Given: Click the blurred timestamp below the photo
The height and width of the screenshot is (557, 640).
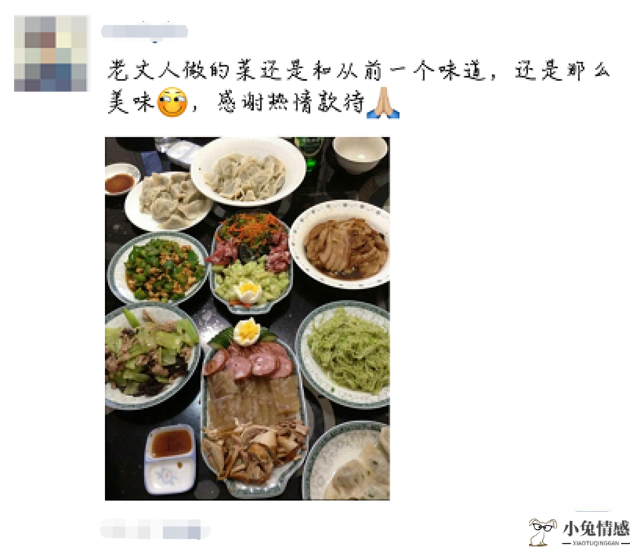Looking at the screenshot, I should point(156,529).
